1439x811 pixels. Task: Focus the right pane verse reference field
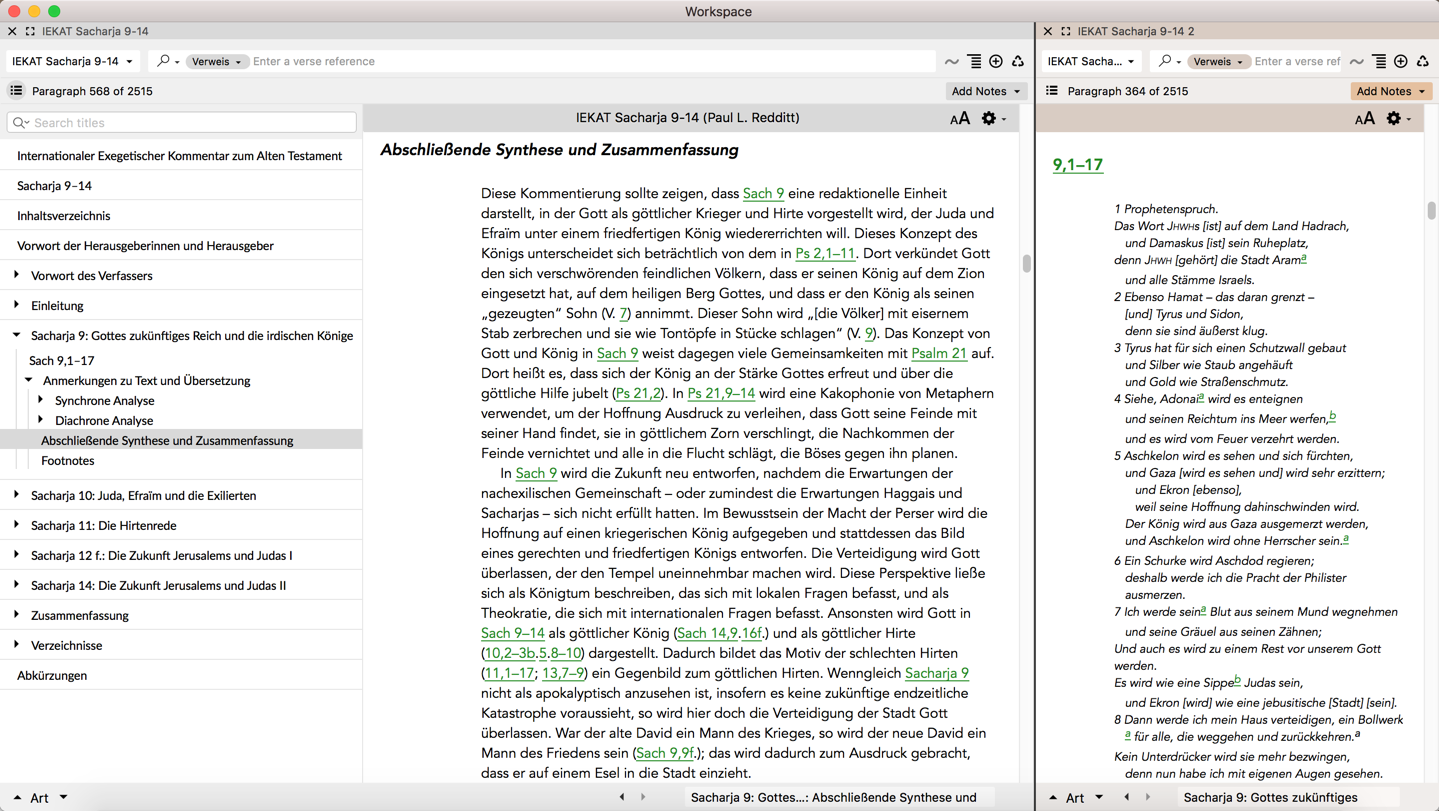pyautogui.click(x=1297, y=61)
